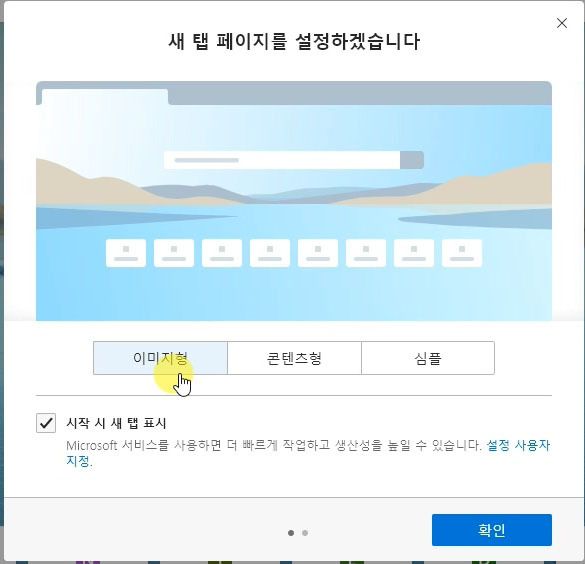This screenshot has height=564, width=585.
Task: Click the second quick link tile in preview
Action: [x=174, y=253]
